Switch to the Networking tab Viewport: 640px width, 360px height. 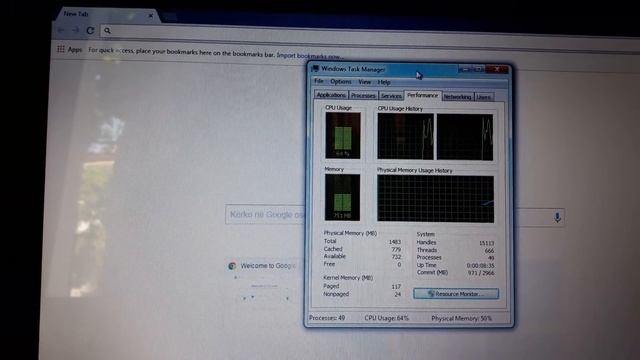tap(457, 97)
